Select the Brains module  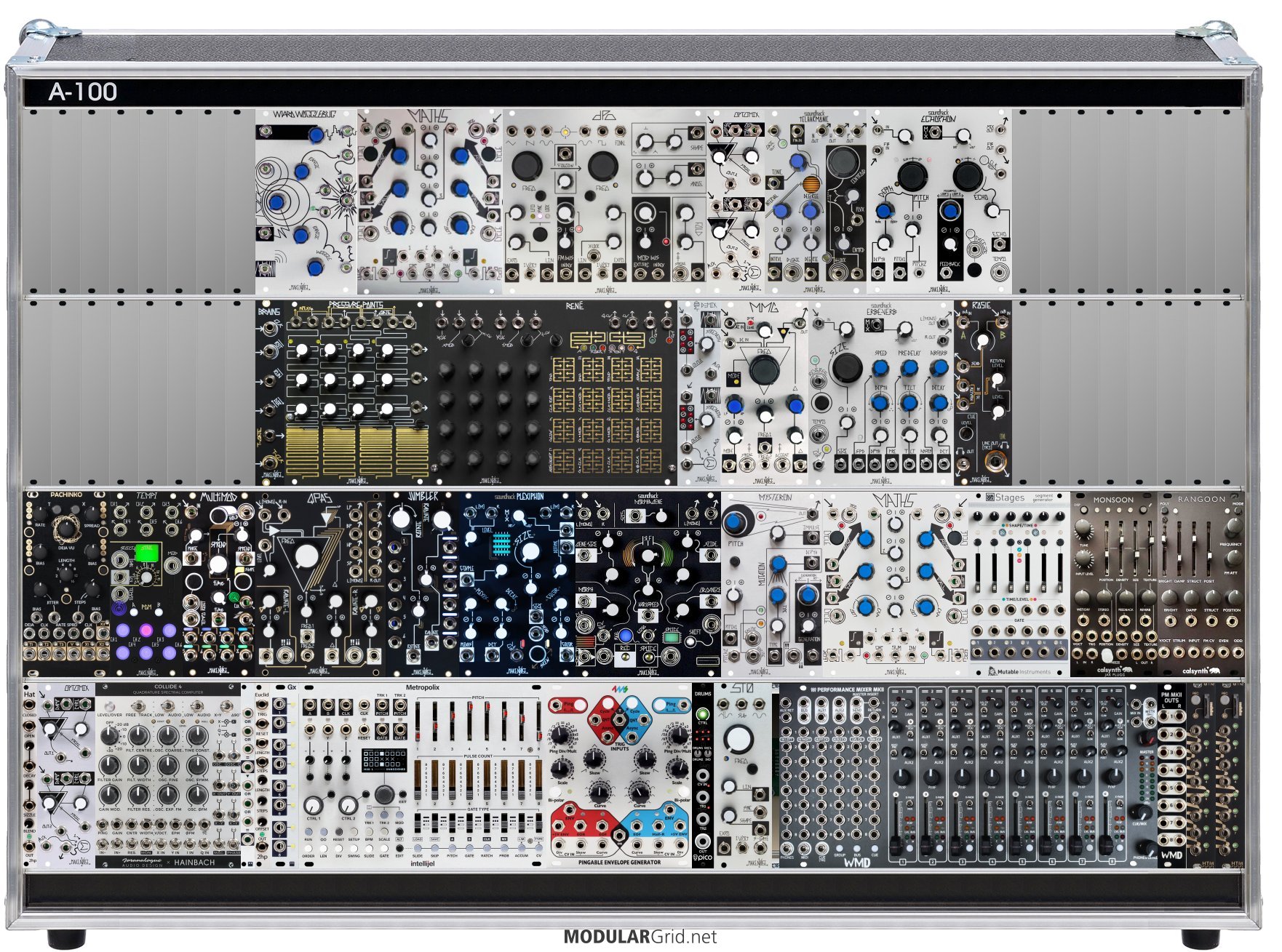pos(269,393)
